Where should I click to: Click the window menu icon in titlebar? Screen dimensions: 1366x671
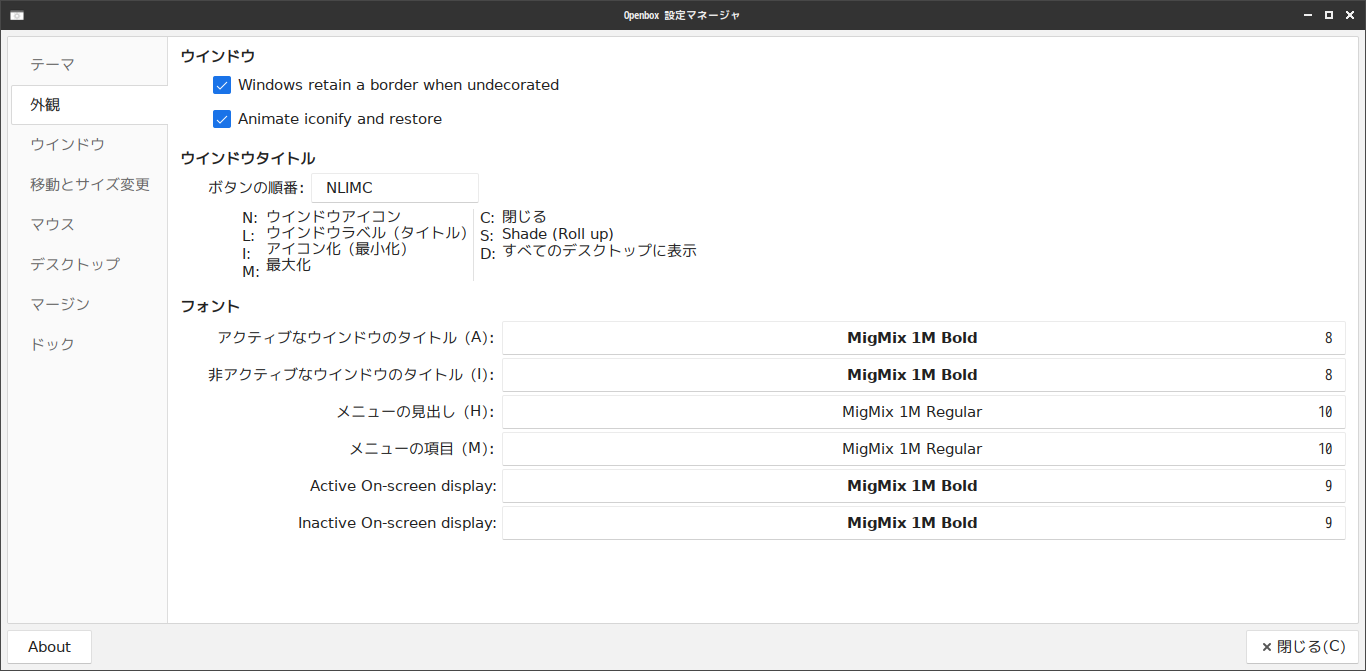(17, 15)
